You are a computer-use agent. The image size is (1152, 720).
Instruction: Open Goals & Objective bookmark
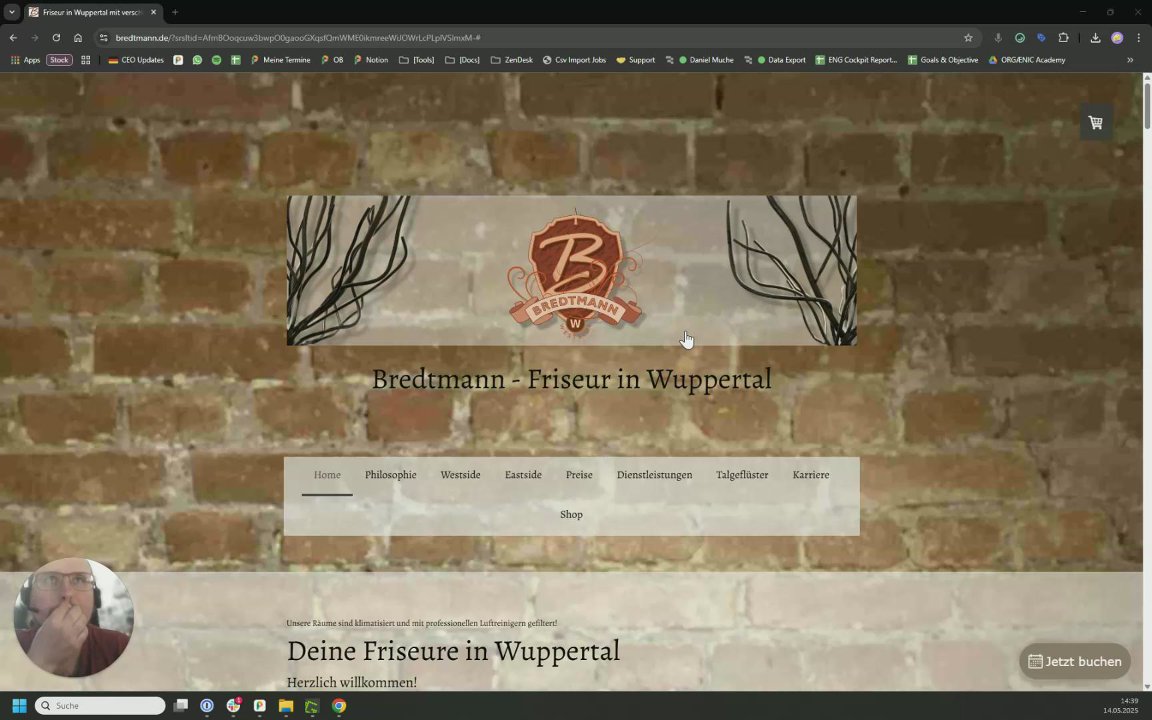click(x=943, y=60)
